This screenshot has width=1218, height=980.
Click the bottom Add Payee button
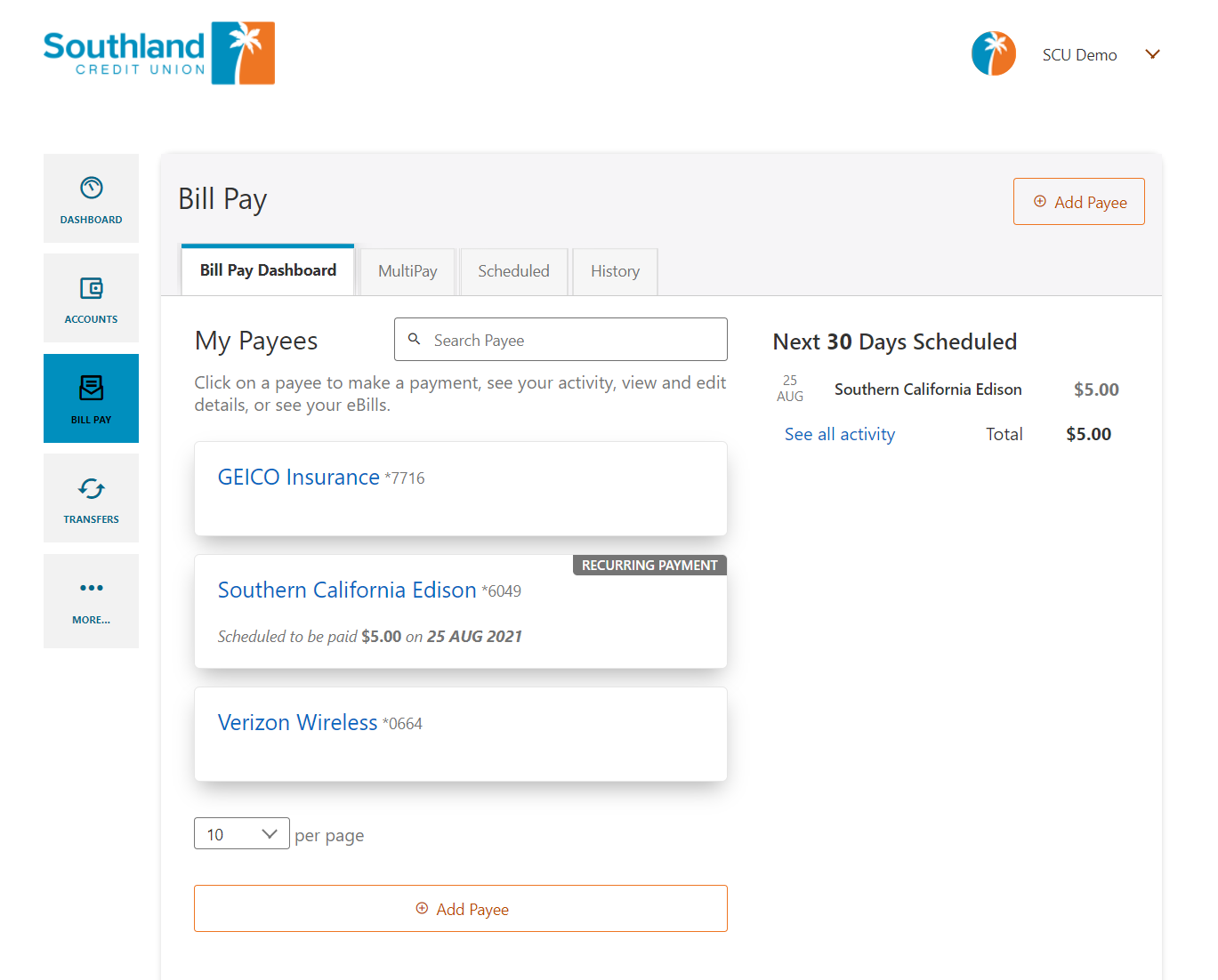[x=461, y=909]
